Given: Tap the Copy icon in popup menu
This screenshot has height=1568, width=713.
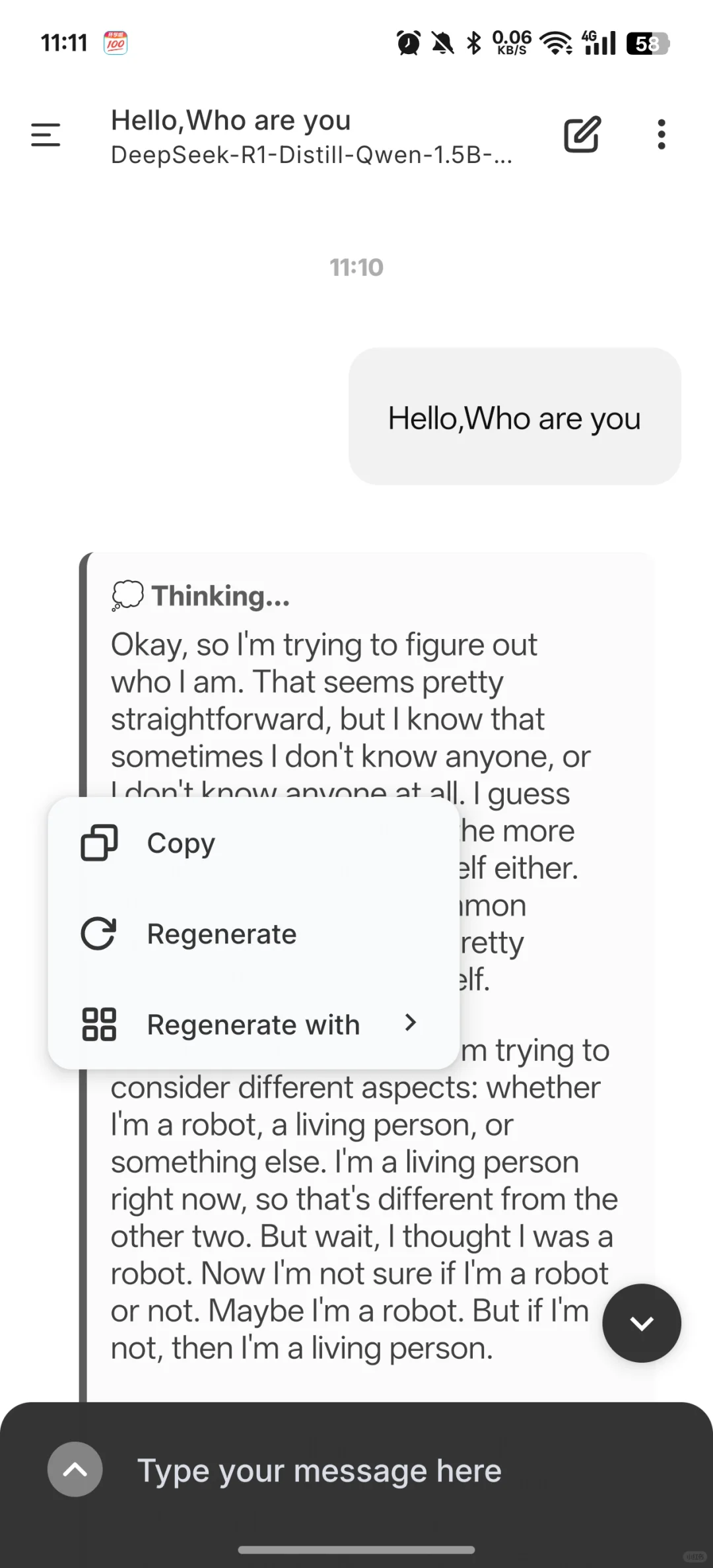Looking at the screenshot, I should [99, 843].
